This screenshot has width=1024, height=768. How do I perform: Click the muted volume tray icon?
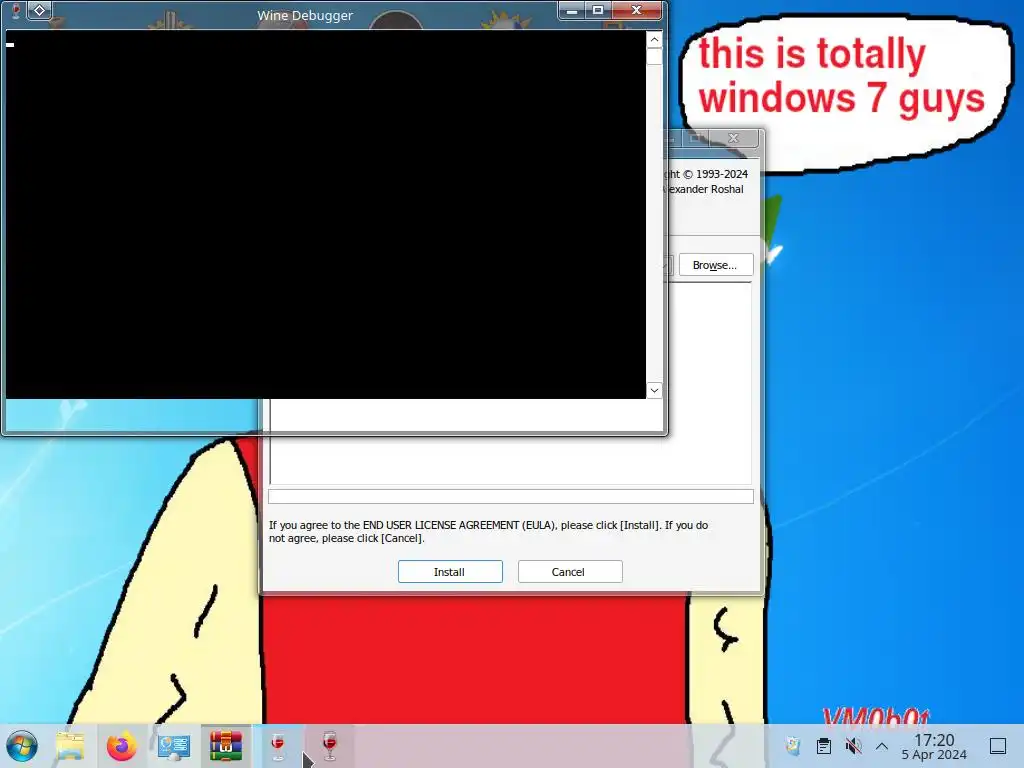point(853,746)
